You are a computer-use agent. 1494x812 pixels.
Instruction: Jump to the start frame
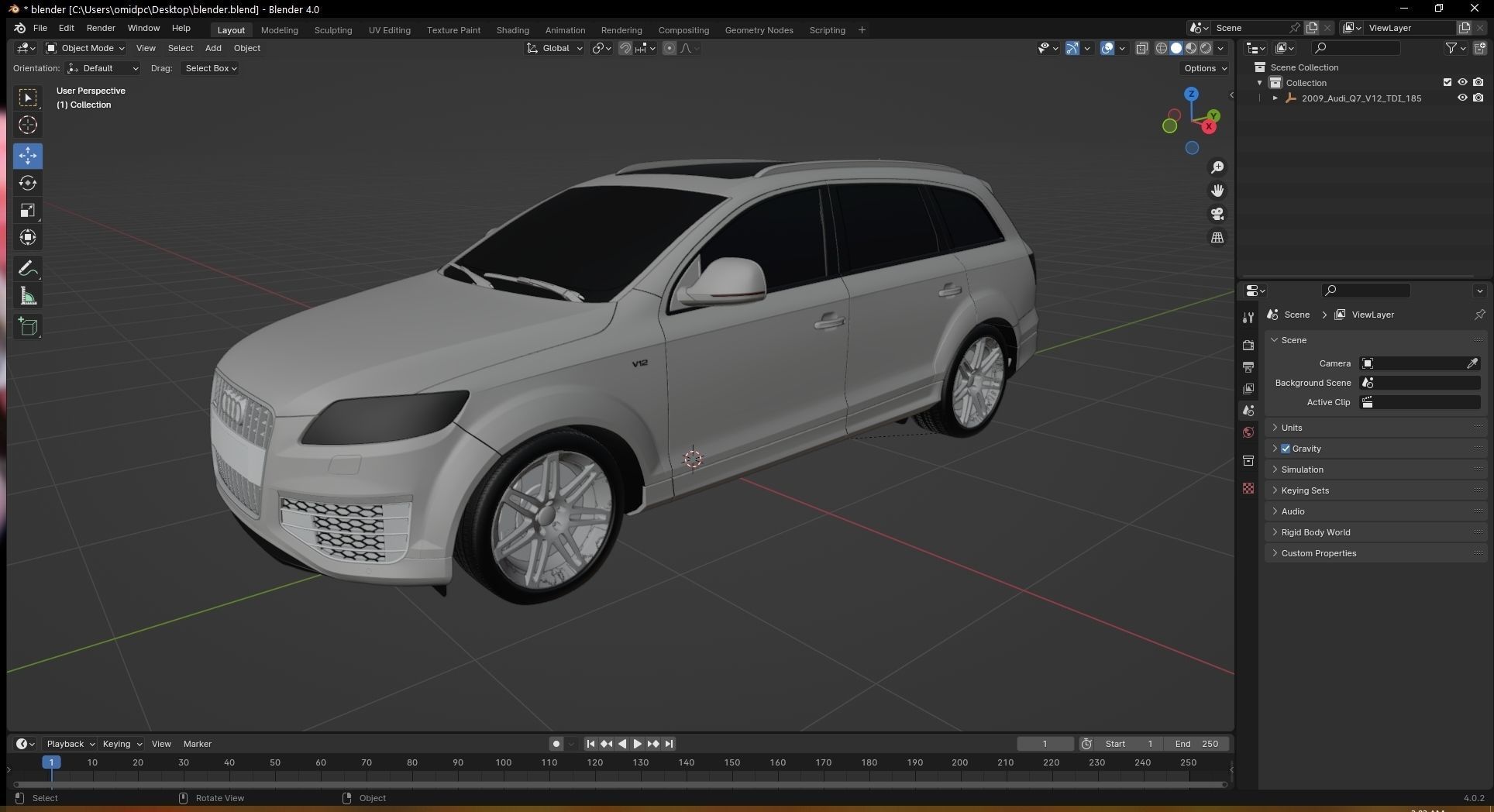[590, 744]
